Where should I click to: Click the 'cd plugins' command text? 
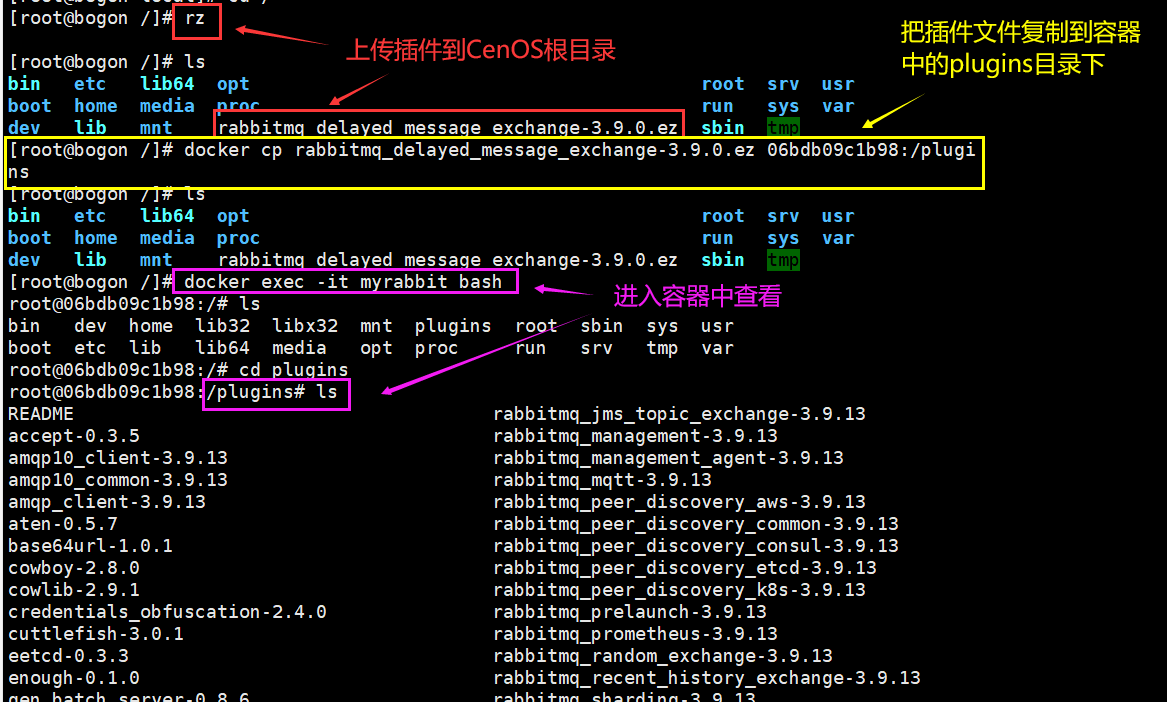[x=293, y=370]
